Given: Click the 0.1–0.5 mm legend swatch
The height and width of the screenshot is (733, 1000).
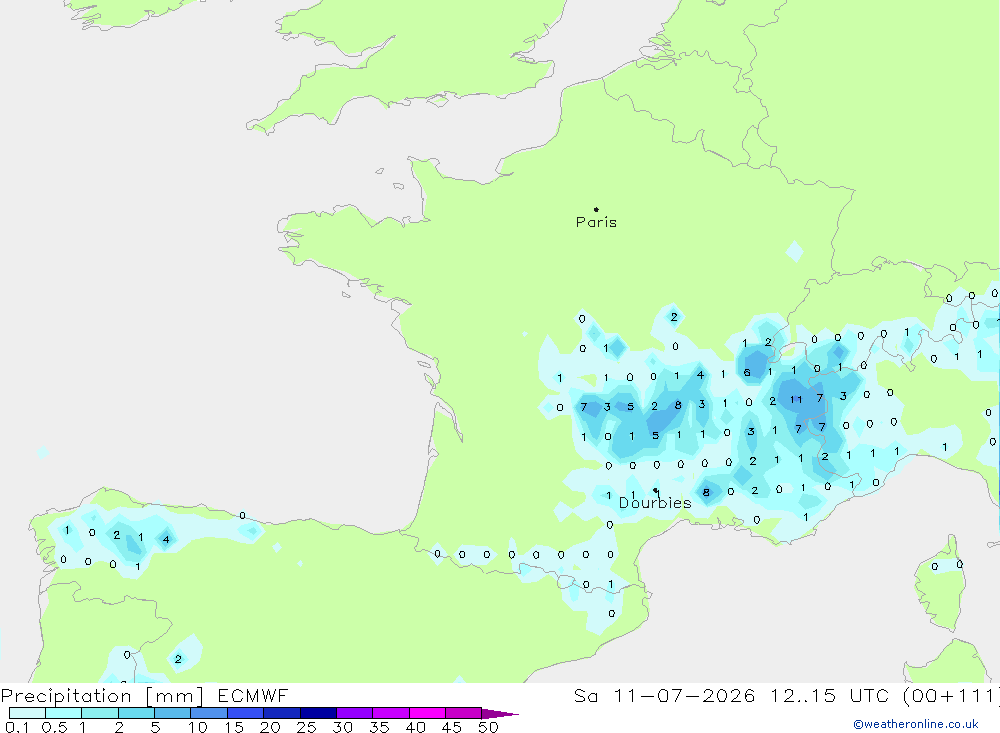Looking at the screenshot, I should (x=27, y=713).
